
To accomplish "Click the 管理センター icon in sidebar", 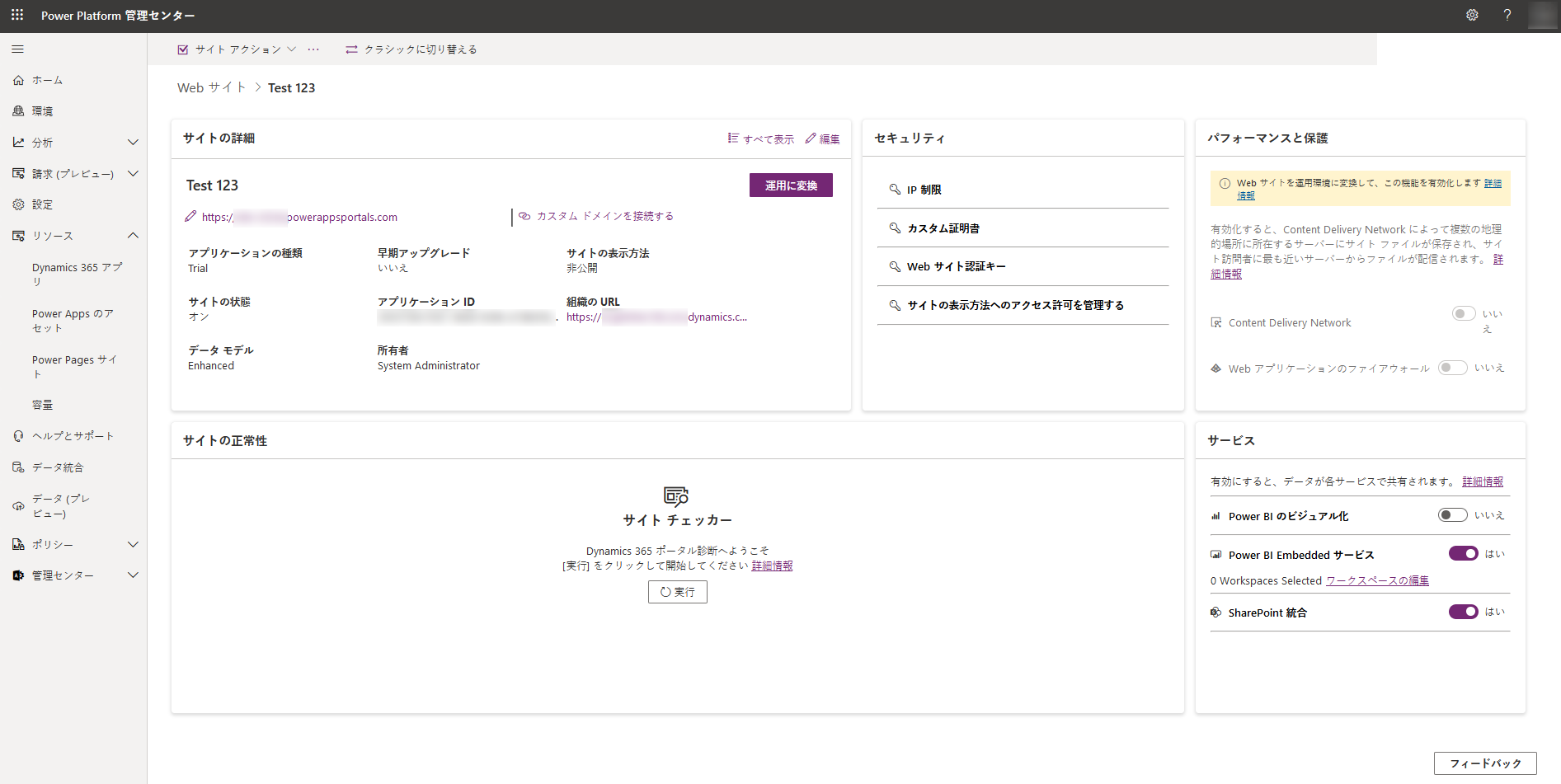I will click(18, 575).
